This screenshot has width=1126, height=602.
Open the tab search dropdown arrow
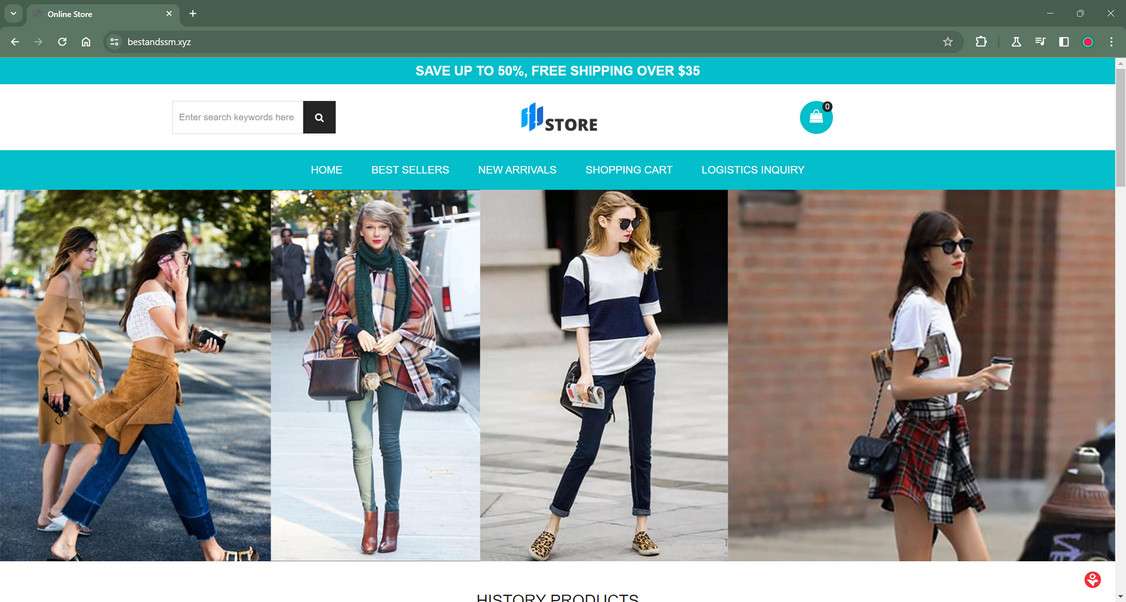[x=13, y=13]
